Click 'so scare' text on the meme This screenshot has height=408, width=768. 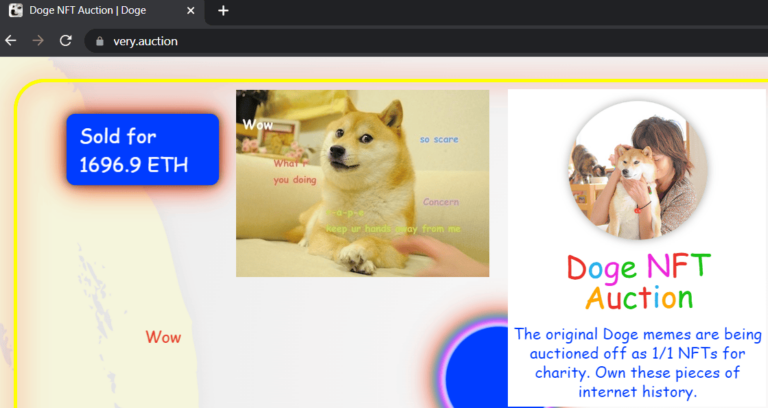click(x=439, y=140)
